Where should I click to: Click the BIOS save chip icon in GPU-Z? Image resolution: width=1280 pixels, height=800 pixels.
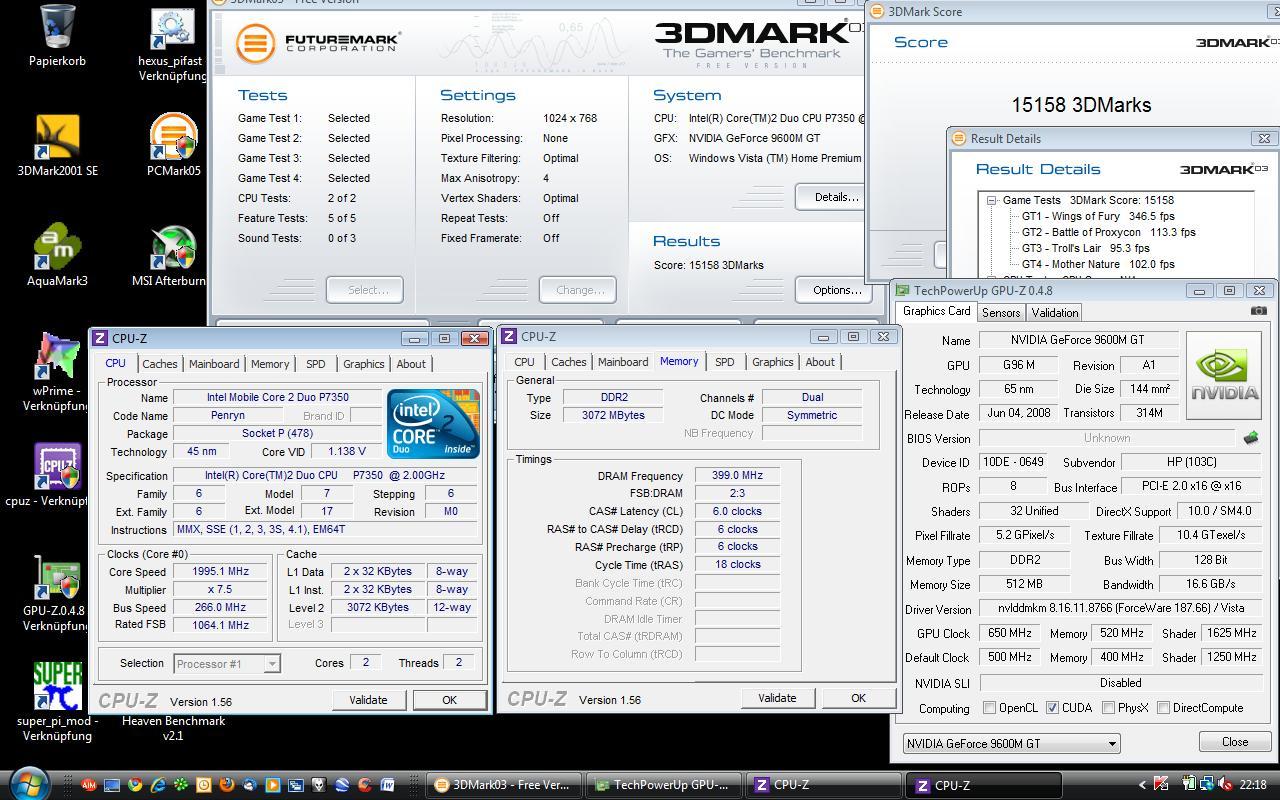tap(1250, 438)
